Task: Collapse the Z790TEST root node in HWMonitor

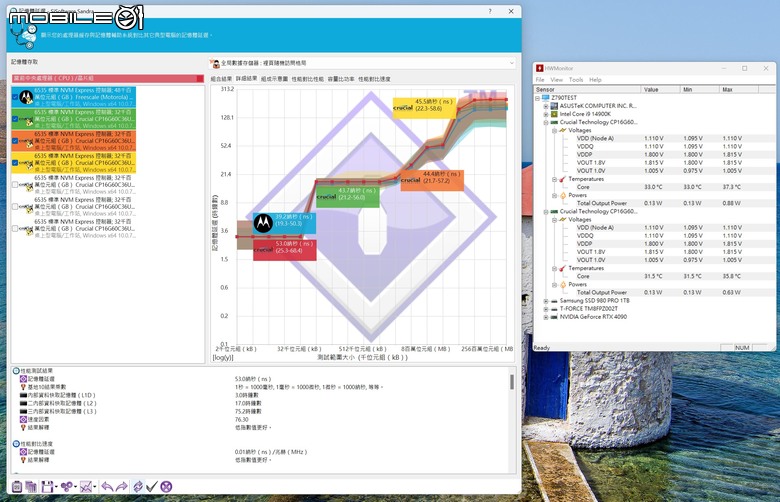Action: [x=537, y=98]
